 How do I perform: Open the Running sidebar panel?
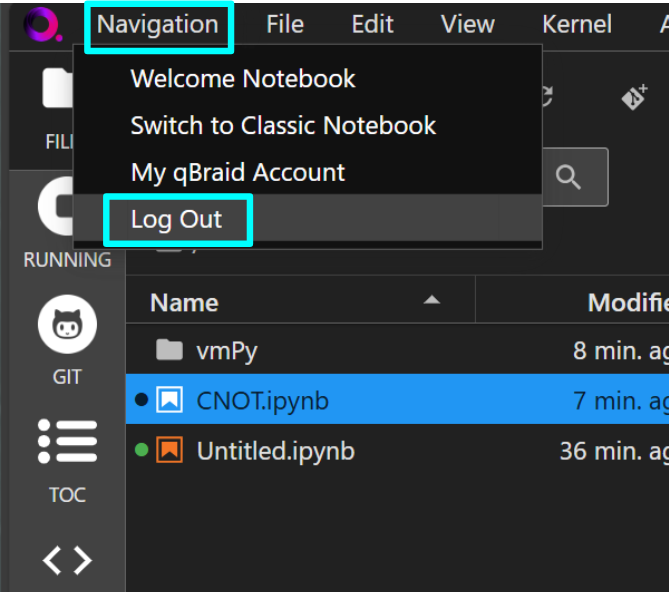click(67, 224)
